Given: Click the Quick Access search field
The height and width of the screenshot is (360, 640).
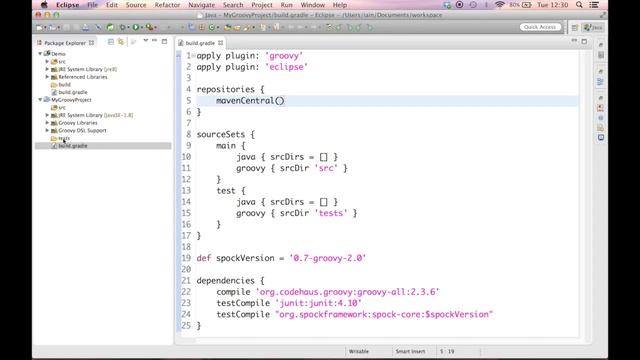Looking at the screenshot, I should click(x=540, y=27).
